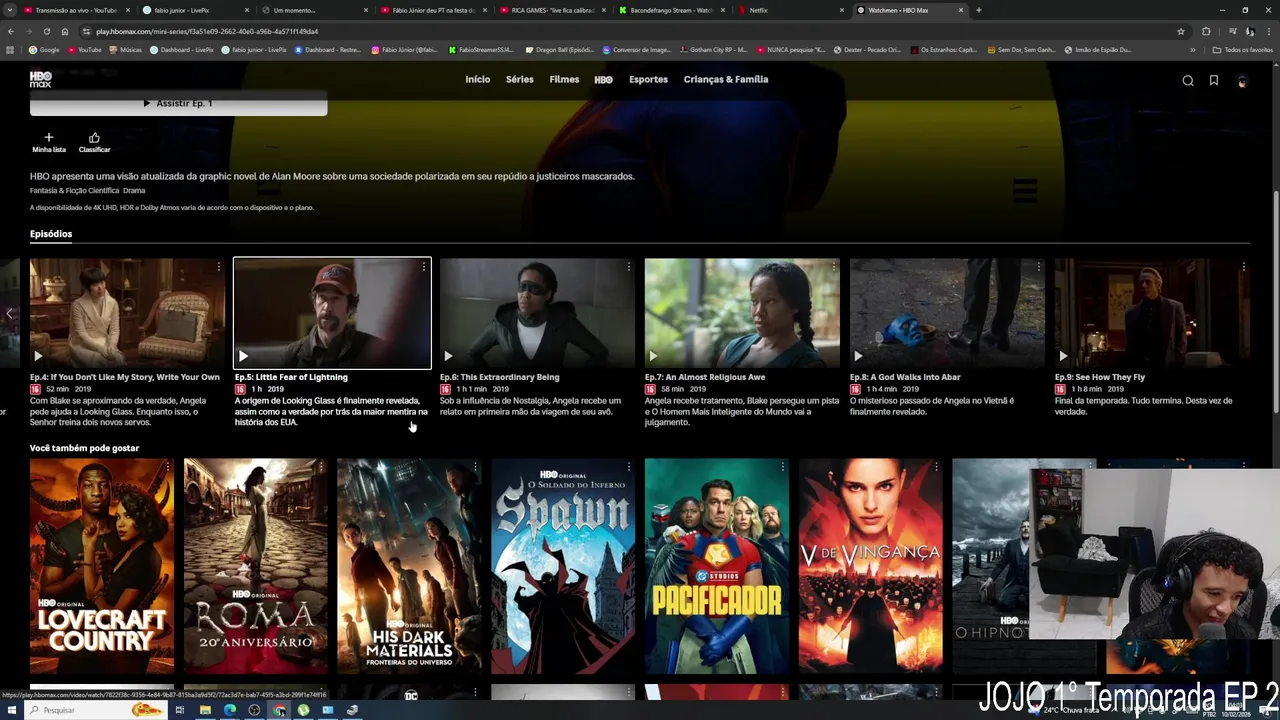The image size is (1280, 720).
Task: Open options menu for Ep.7 thumbnail
Action: click(834, 267)
